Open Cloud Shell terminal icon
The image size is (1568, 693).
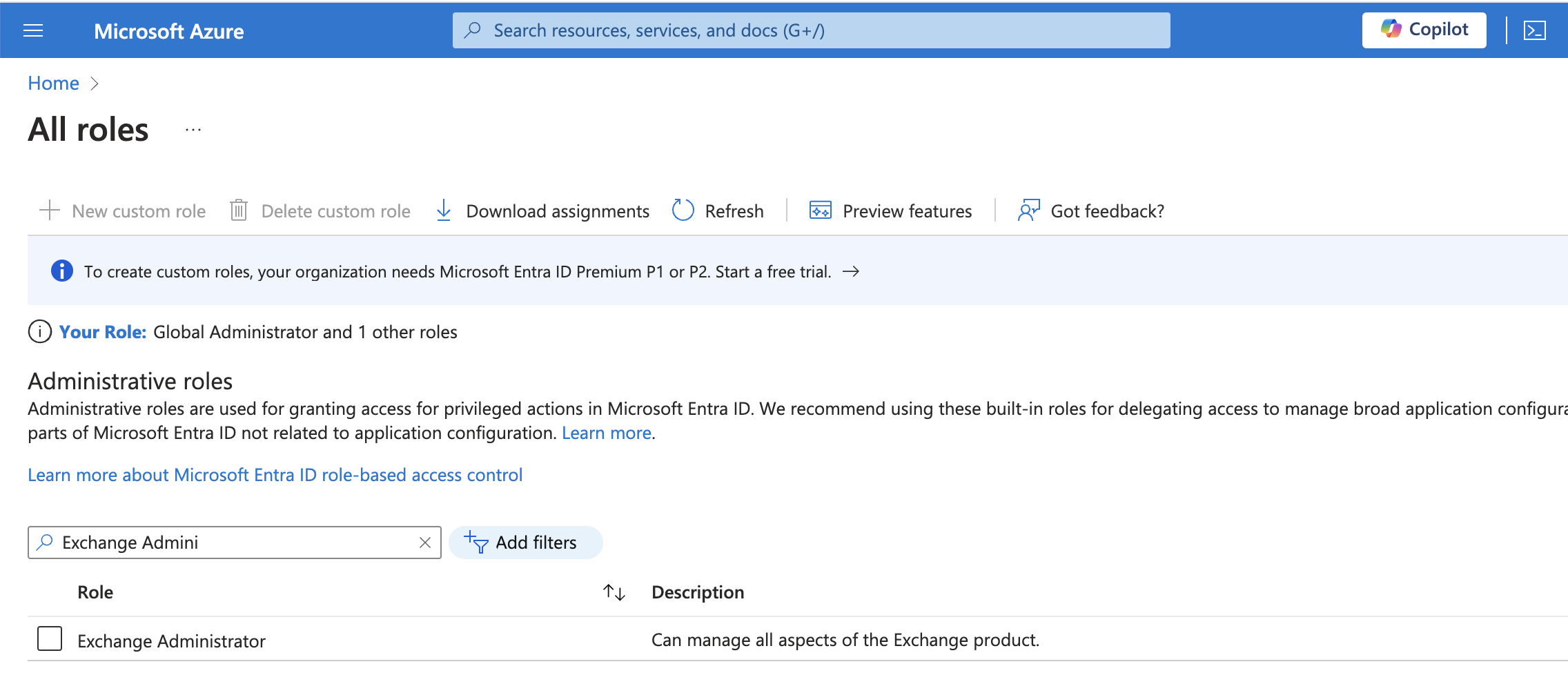click(x=1534, y=31)
